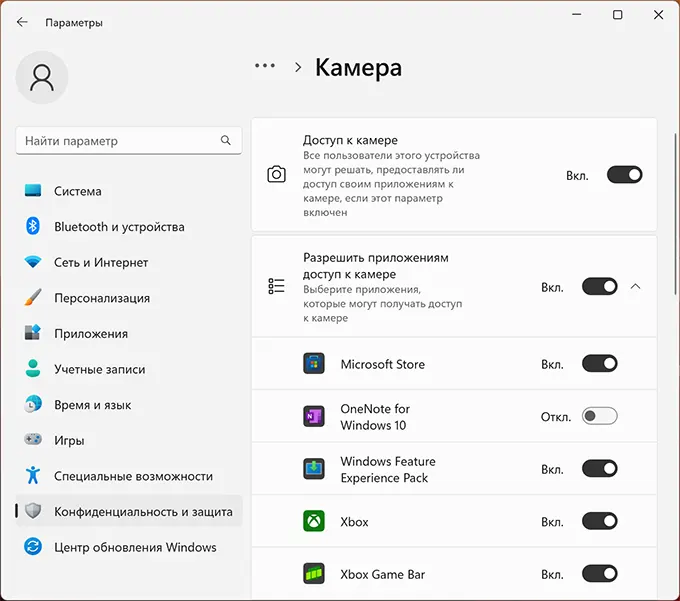Go to Игры section
This screenshot has height=601, width=680.
(x=129, y=440)
